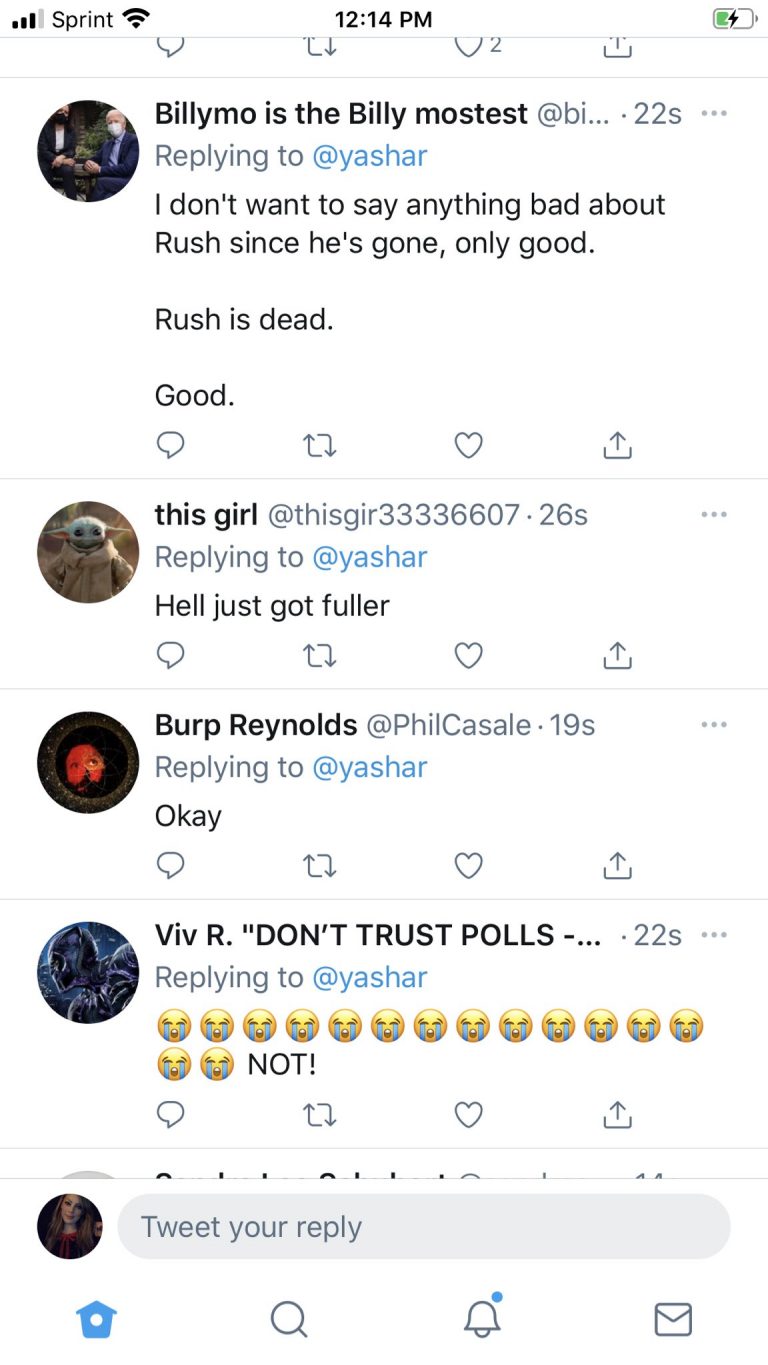
Task: Retweet Billymo's tweet about Rush
Action: tap(319, 445)
